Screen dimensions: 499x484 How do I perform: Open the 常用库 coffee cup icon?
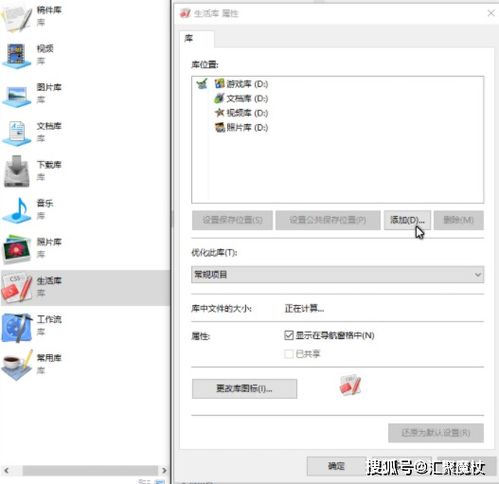coord(17,365)
